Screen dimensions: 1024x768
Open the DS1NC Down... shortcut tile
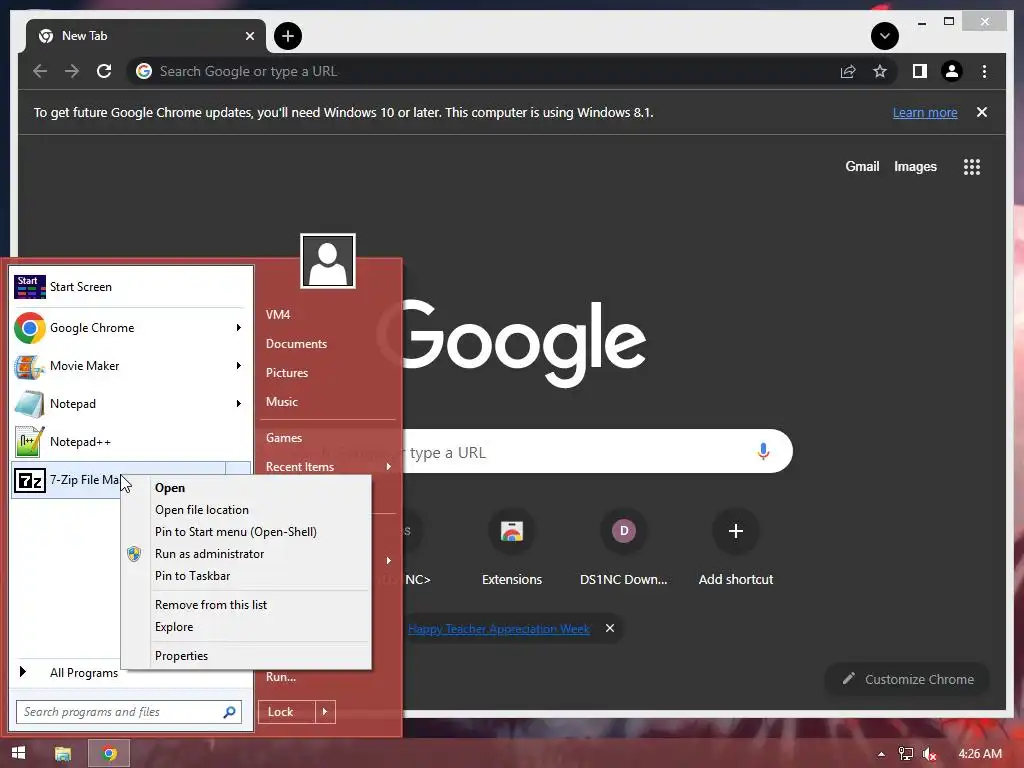pos(624,547)
